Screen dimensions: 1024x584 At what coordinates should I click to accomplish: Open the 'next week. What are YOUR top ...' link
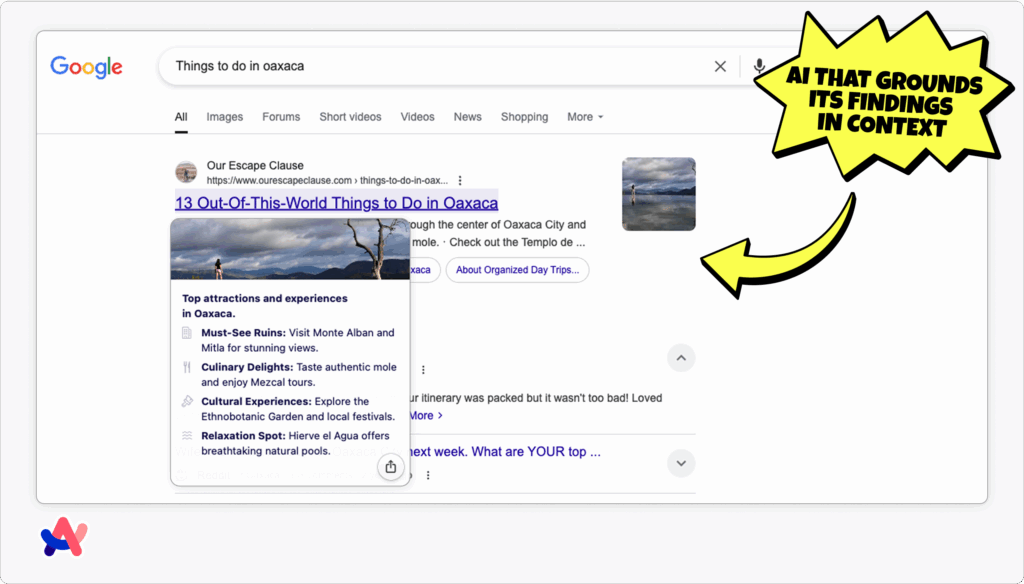pyautogui.click(x=505, y=452)
